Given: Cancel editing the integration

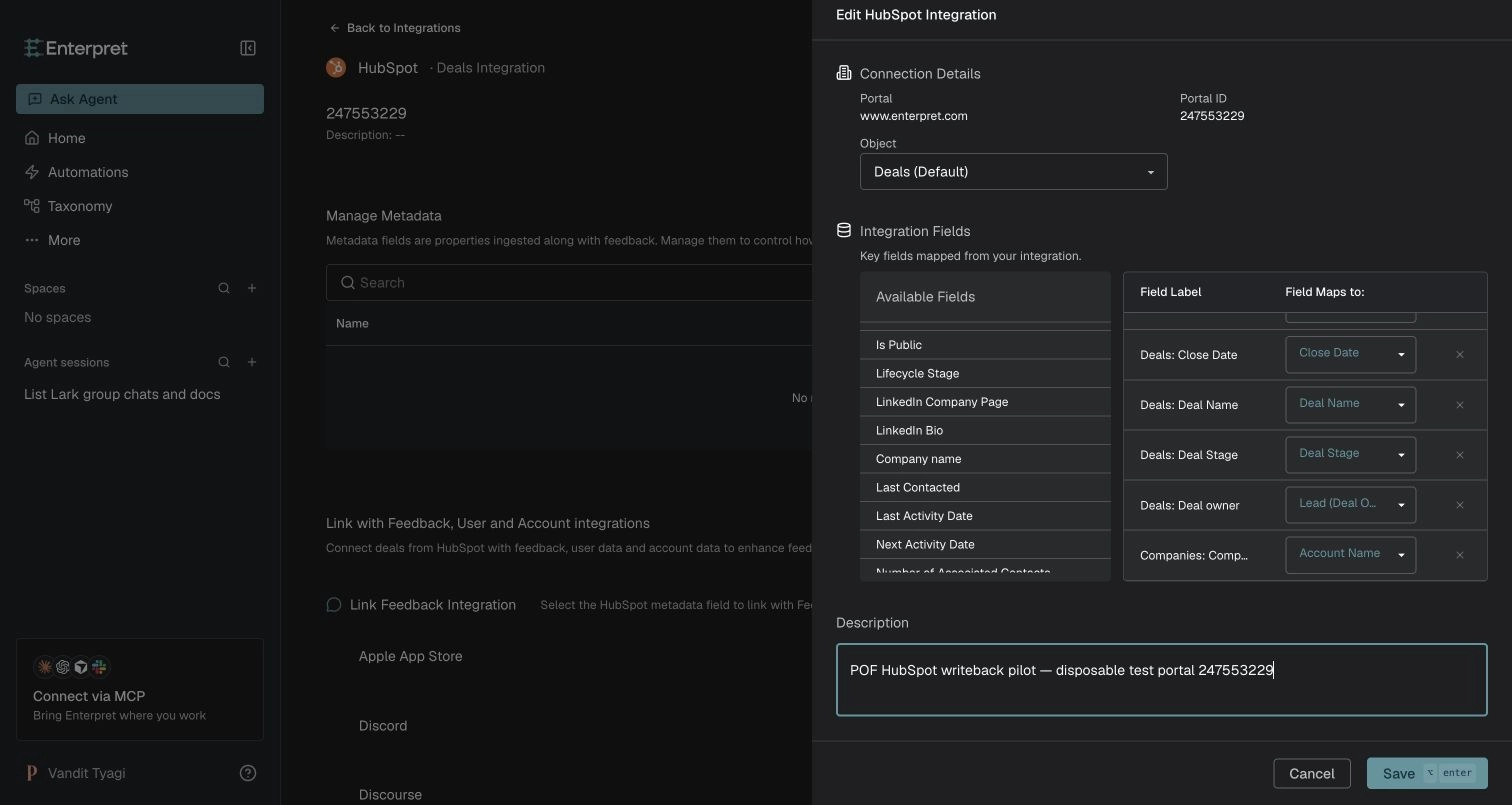Looking at the screenshot, I should [1312, 773].
